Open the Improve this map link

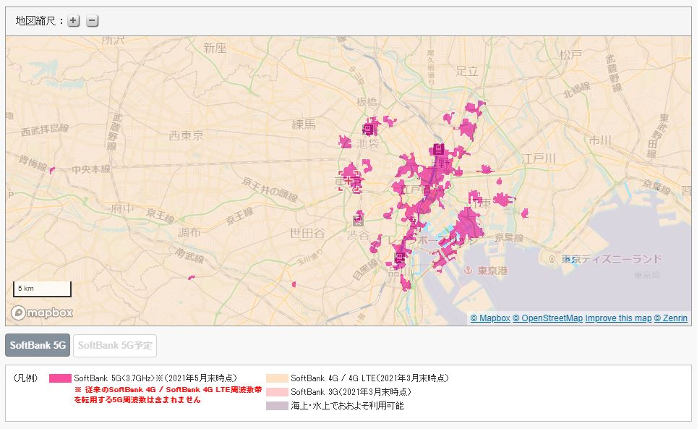click(x=618, y=318)
